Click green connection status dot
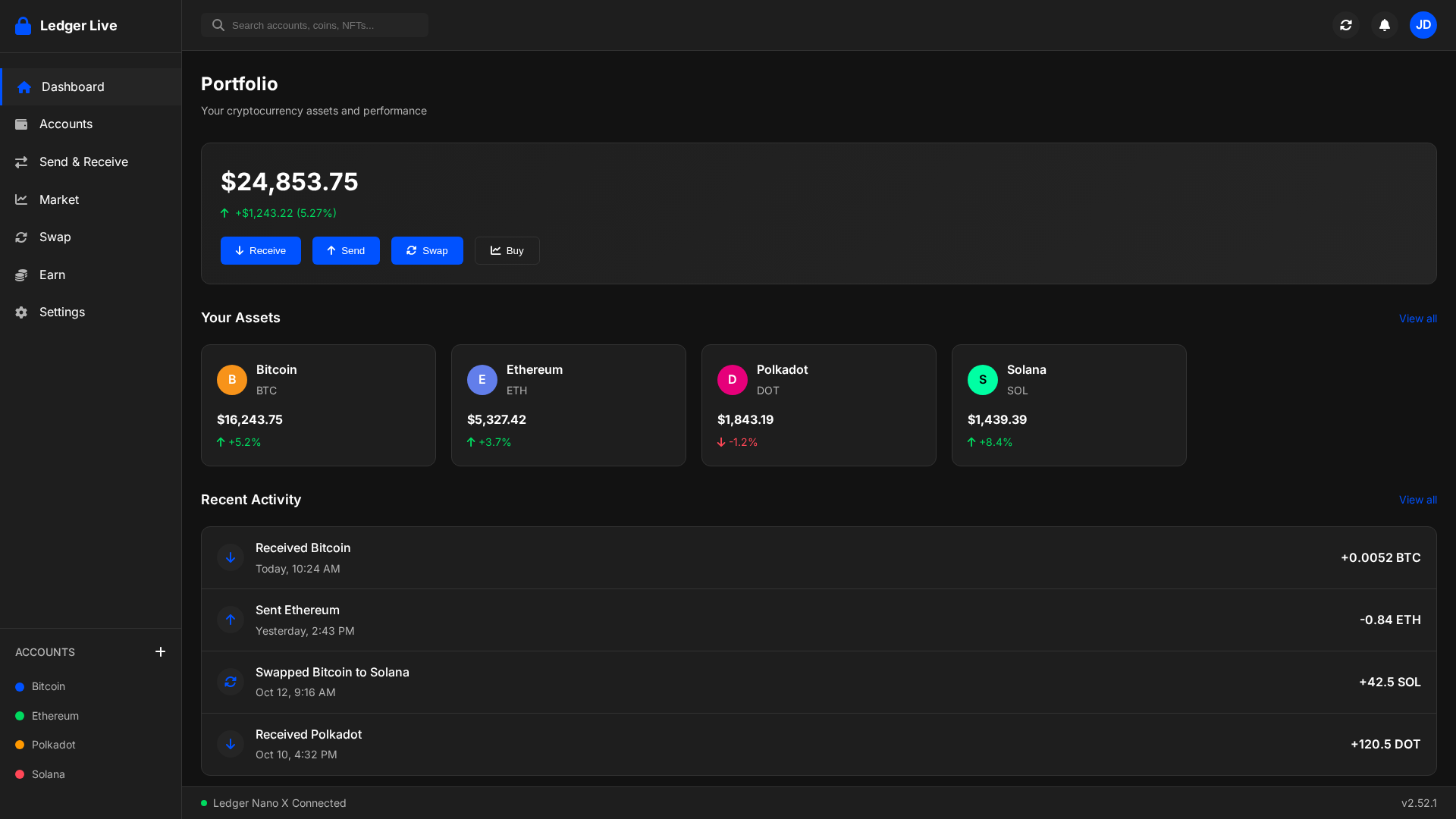The height and width of the screenshot is (819, 1456). pyautogui.click(x=204, y=803)
